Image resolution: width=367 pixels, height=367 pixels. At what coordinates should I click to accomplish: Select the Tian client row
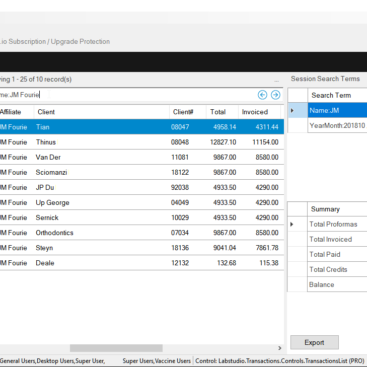[142, 127]
